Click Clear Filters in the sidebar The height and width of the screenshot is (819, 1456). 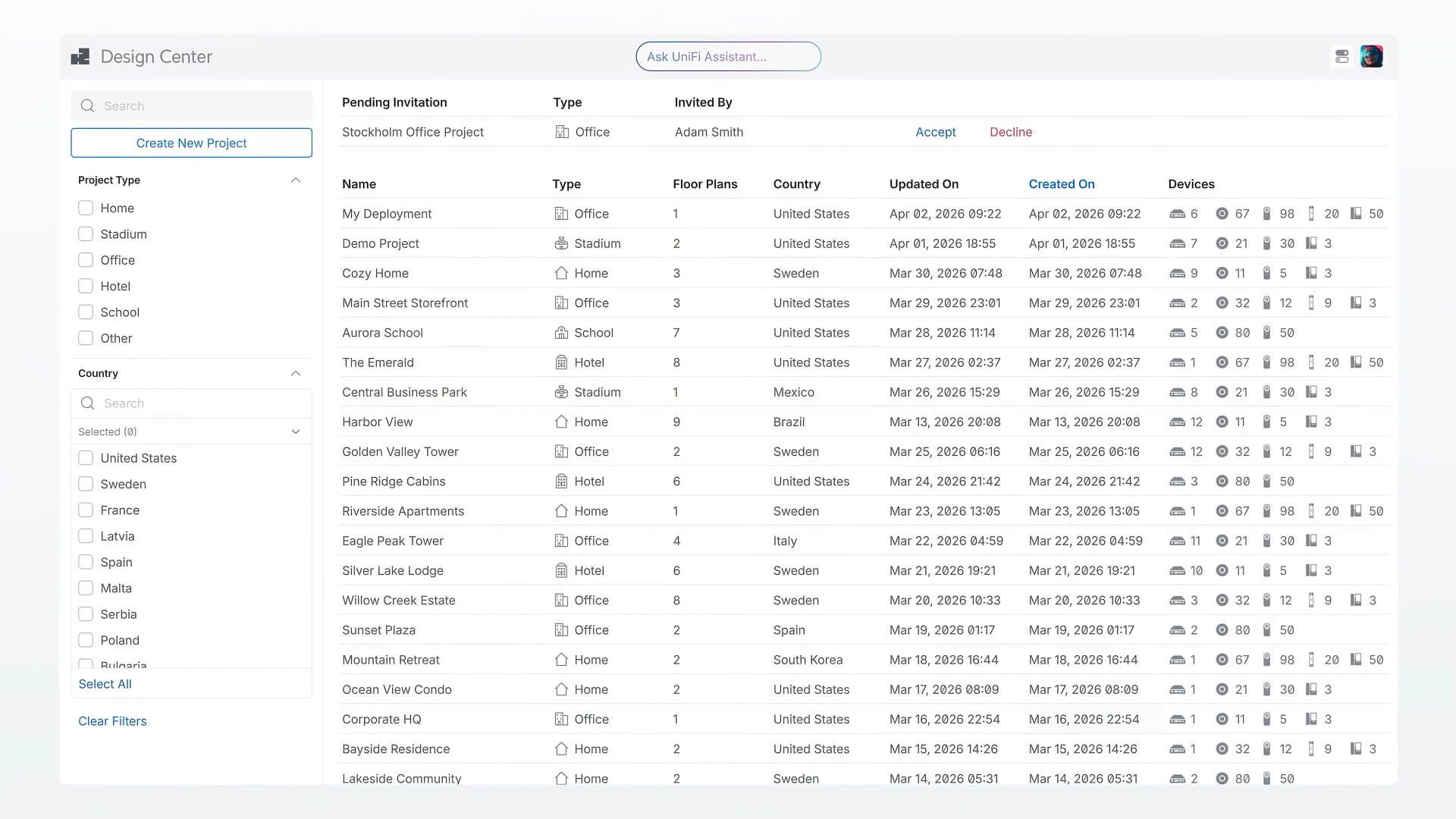coord(112,721)
